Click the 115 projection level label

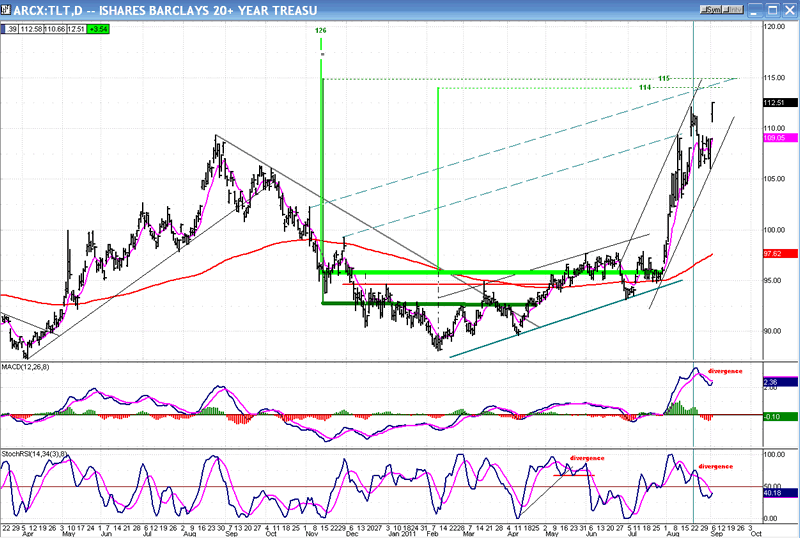tap(663, 78)
